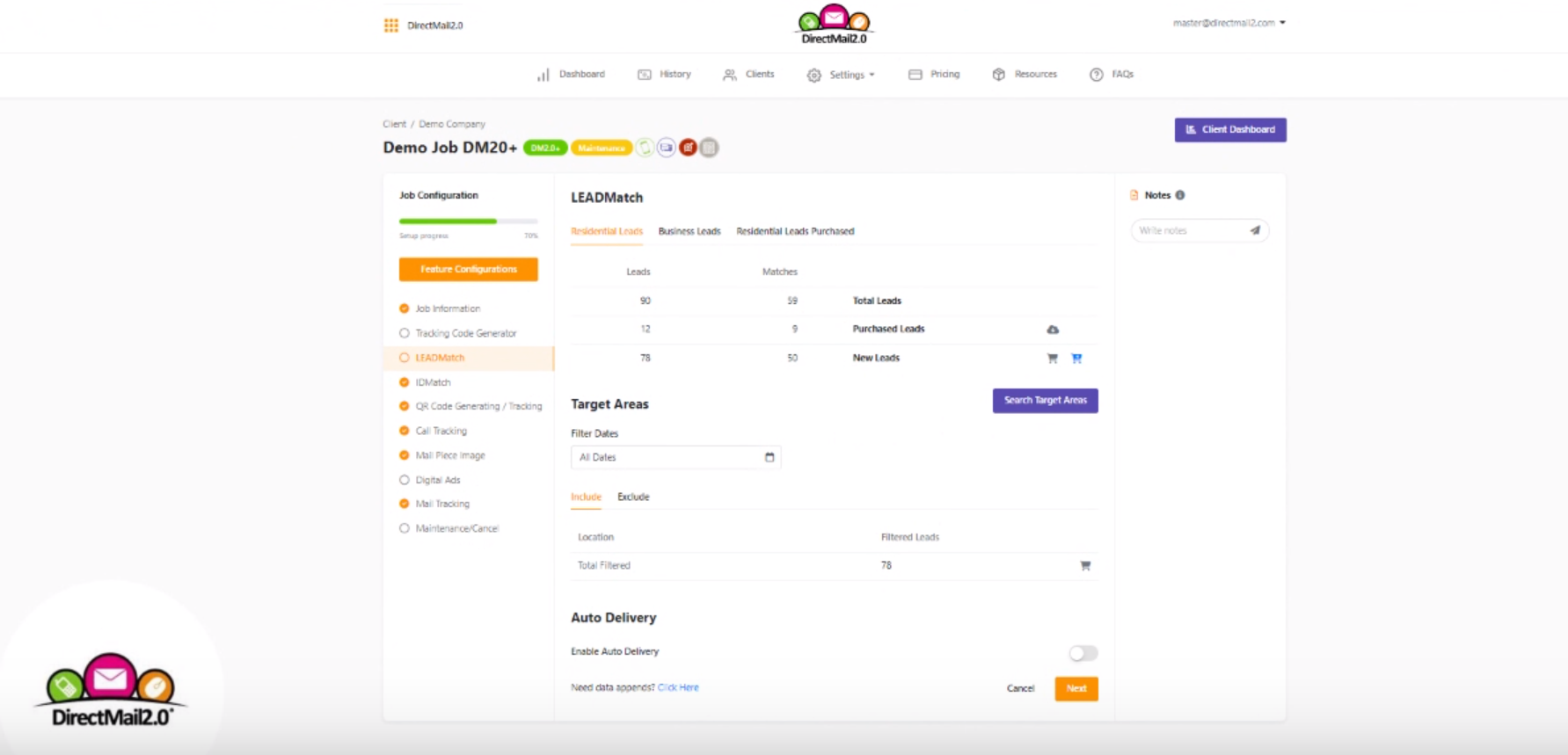The height and width of the screenshot is (755, 1568).
Task: Click the green DM2.0+ badge
Action: tap(545, 148)
